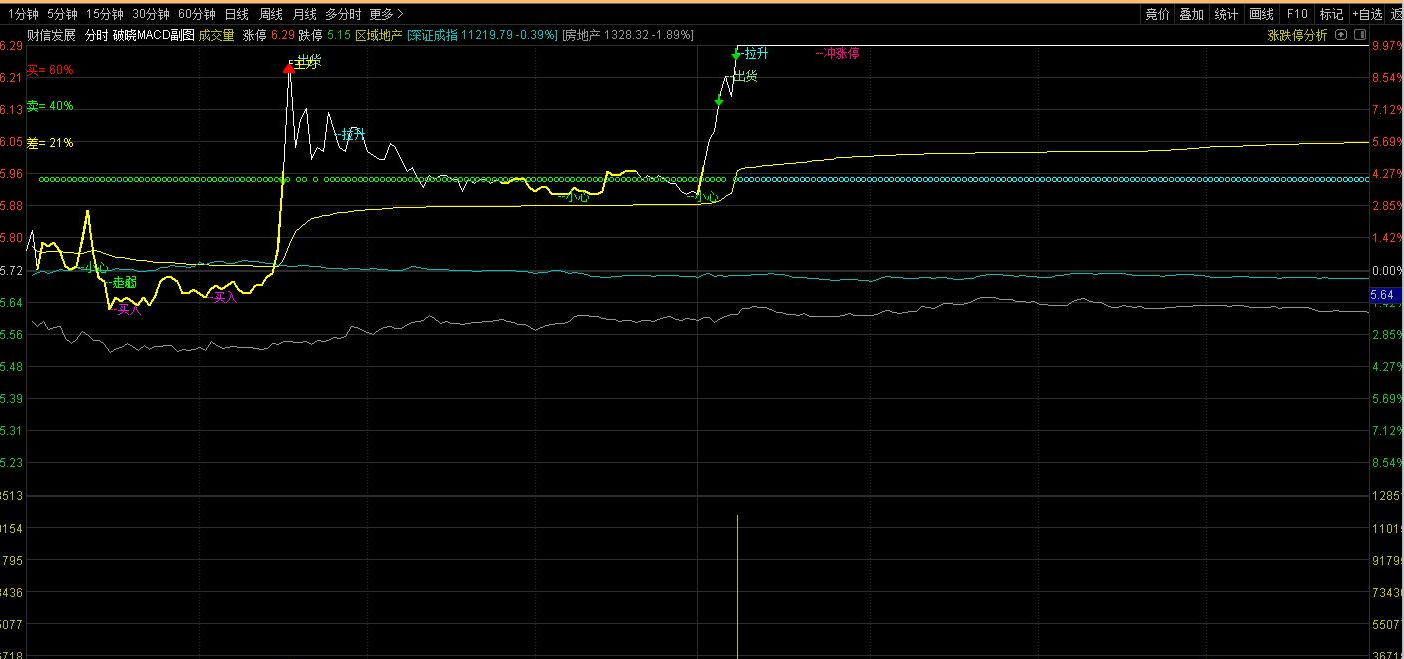Viewport: 1404px width, 659px height.
Task: Open the 画线 drawing tool
Action: (1262, 14)
